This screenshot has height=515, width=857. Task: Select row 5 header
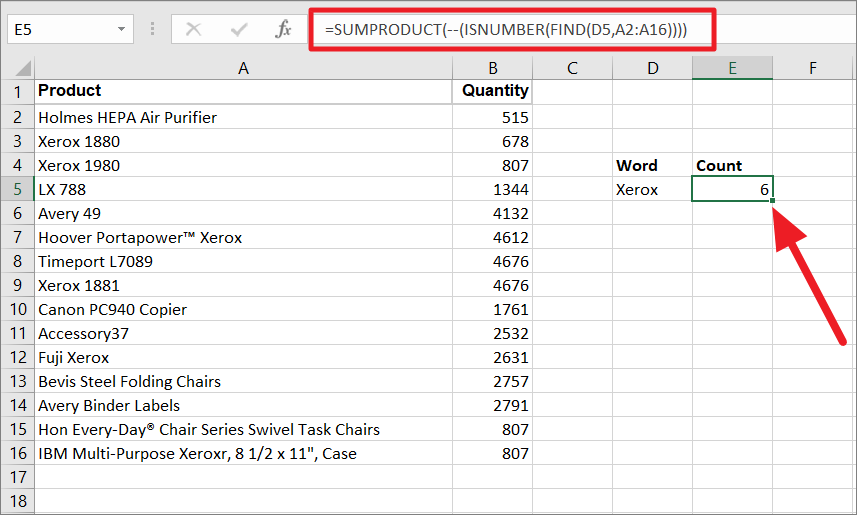pyautogui.click(x=17, y=189)
